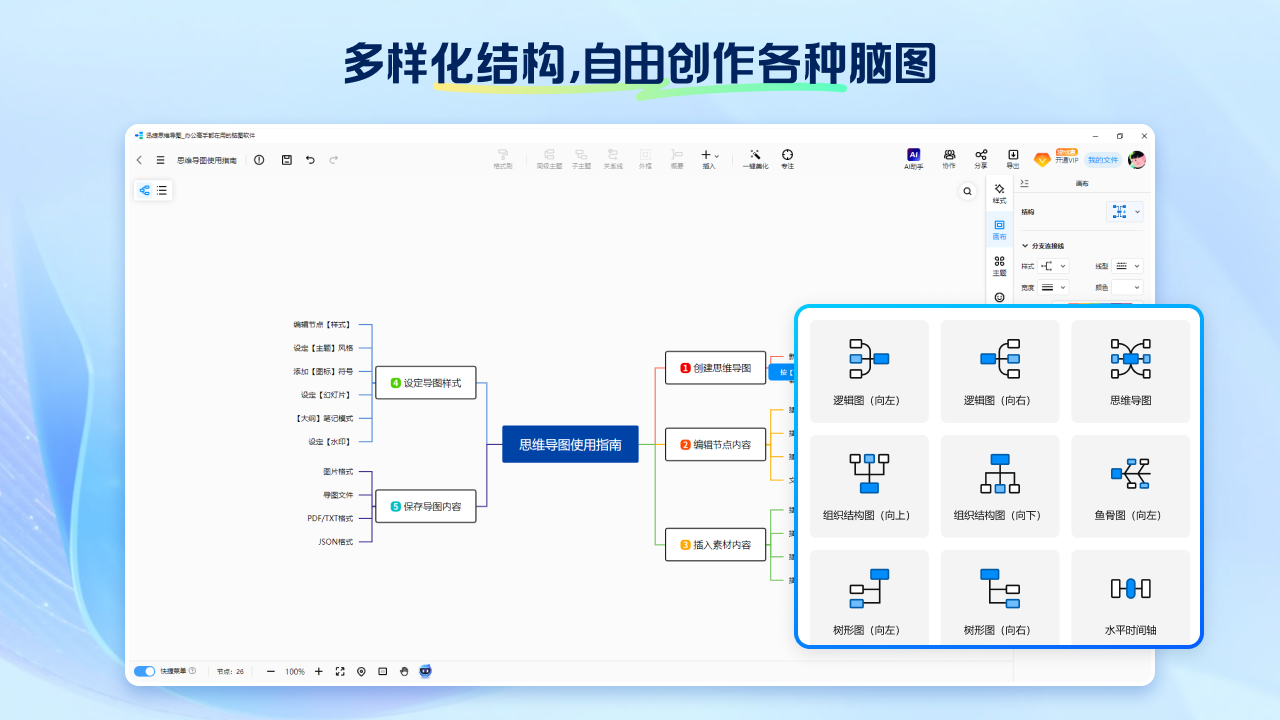This screenshot has width=1280, height=720.
Task: Select the 格式刷 format painter tool
Action: coord(503,158)
